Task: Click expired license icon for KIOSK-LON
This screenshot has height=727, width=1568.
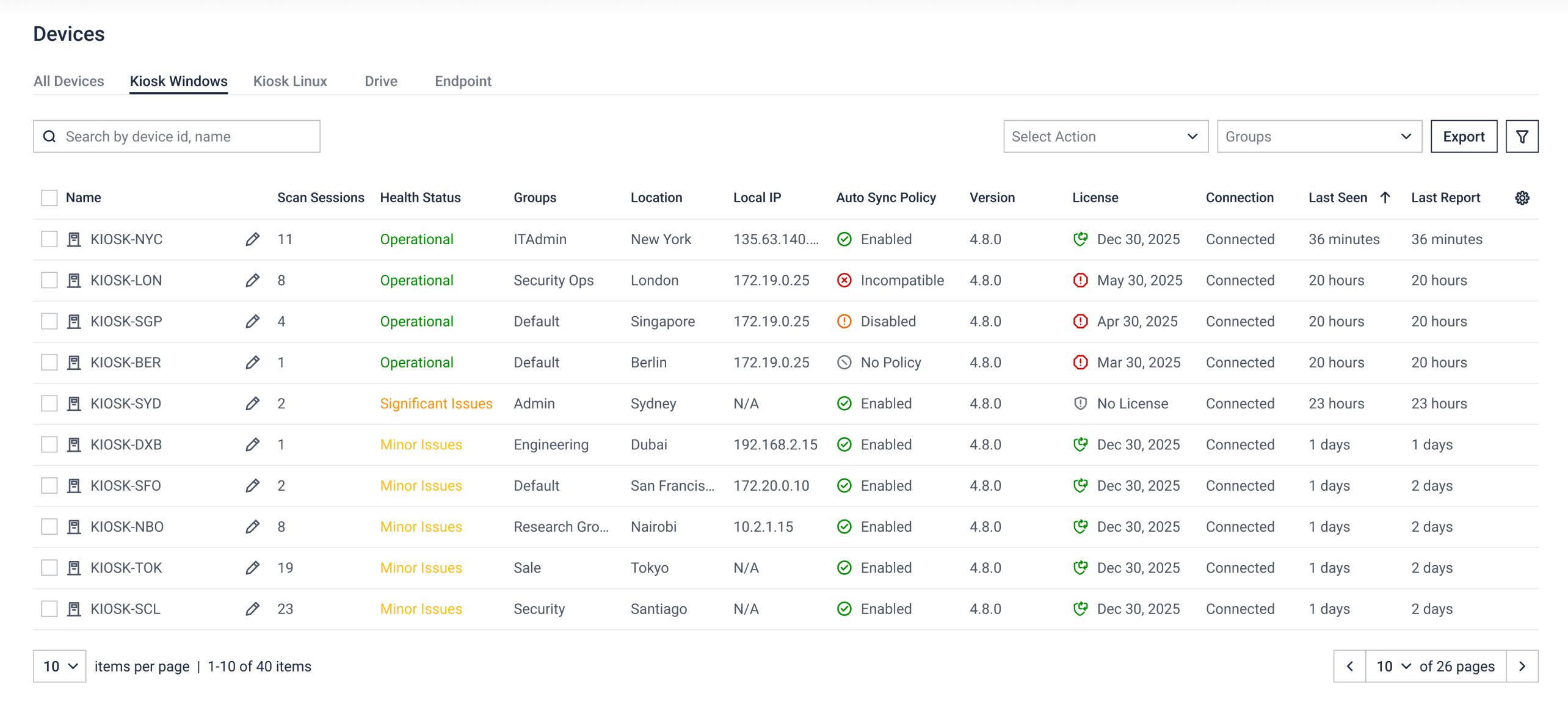Action: click(1080, 280)
